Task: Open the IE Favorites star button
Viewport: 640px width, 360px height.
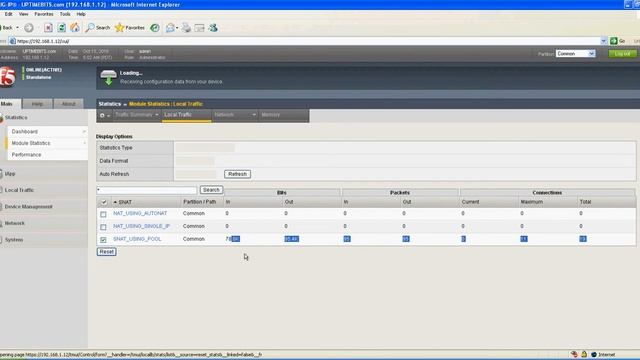Action: (x=130, y=28)
